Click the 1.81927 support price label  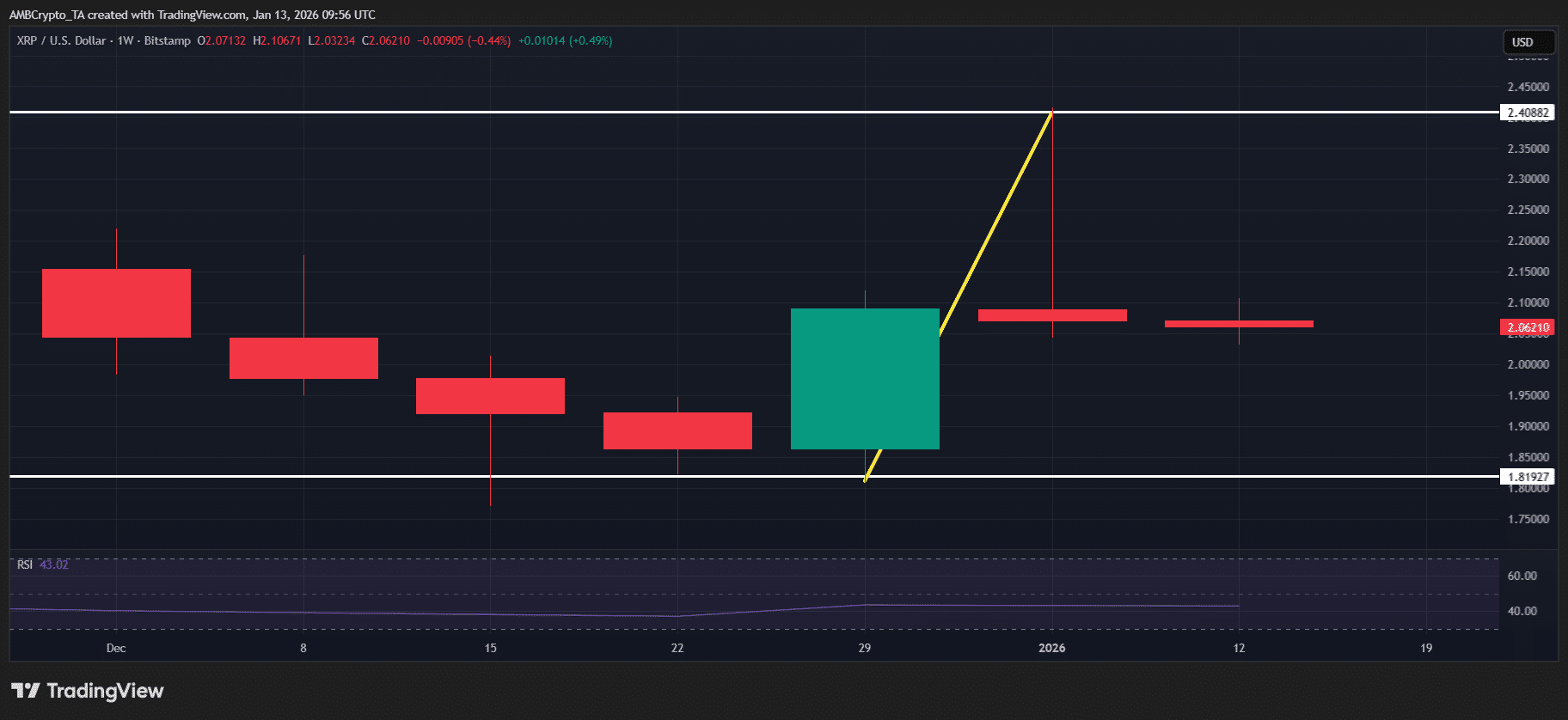(x=1527, y=477)
